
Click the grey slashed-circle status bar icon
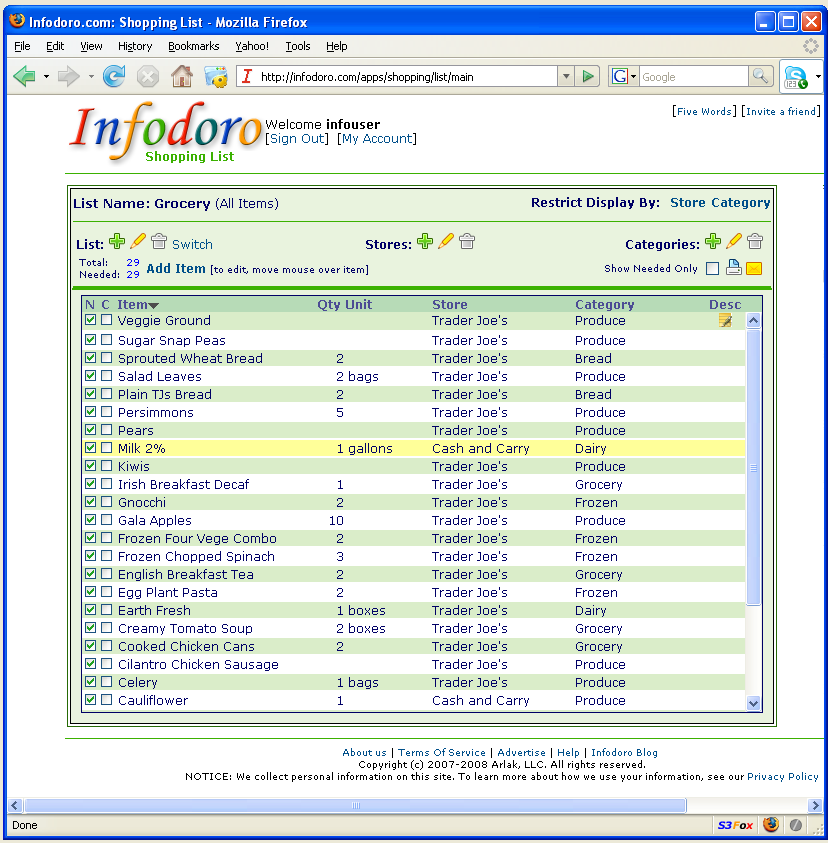(796, 825)
